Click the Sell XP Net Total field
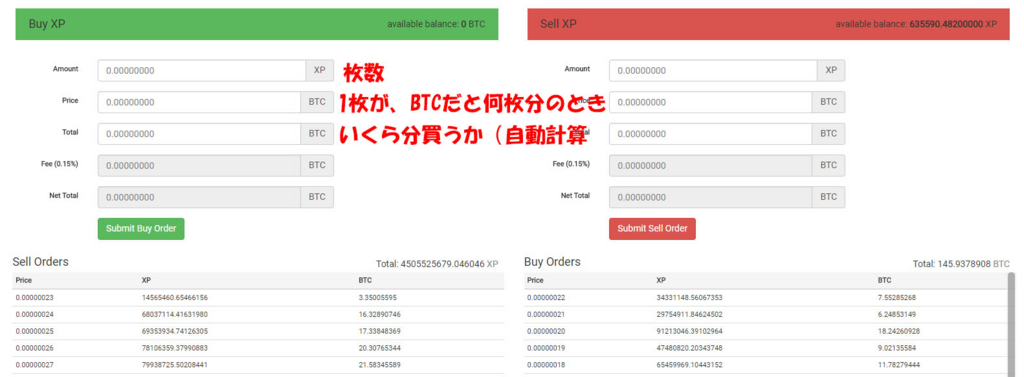The height and width of the screenshot is (377, 1024). [711, 197]
